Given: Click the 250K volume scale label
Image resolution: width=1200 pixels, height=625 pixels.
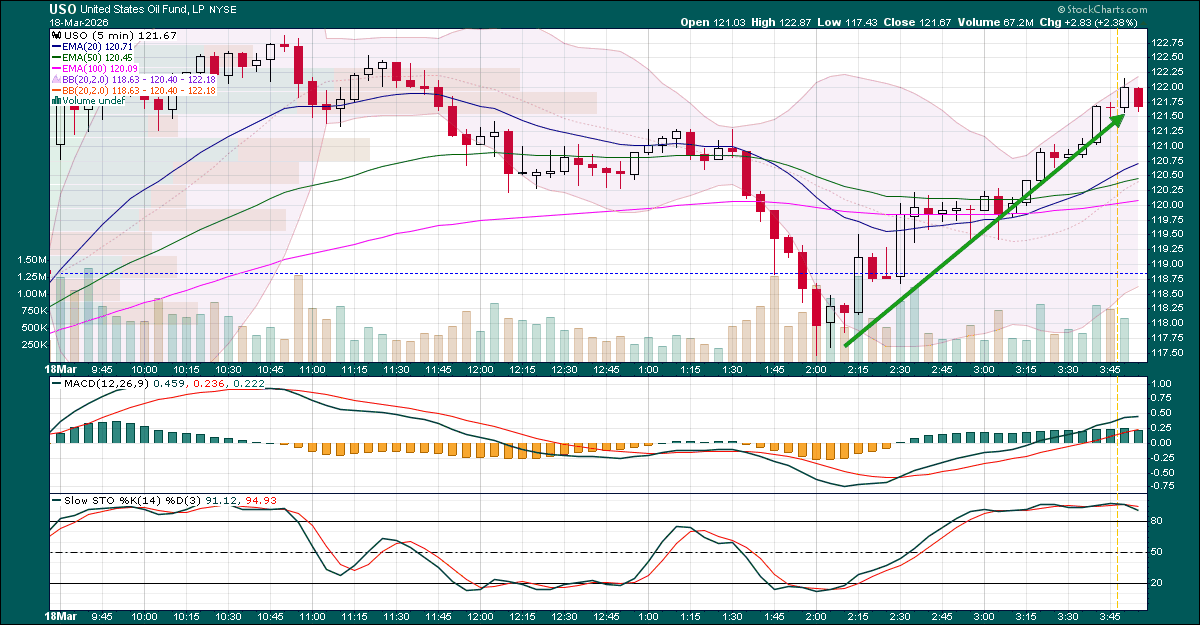Looking at the screenshot, I should pos(32,345).
